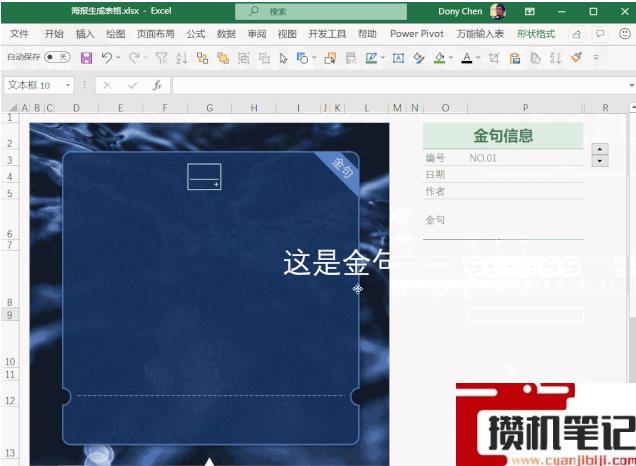Expand the formula bar chevron

click(x=632, y=85)
